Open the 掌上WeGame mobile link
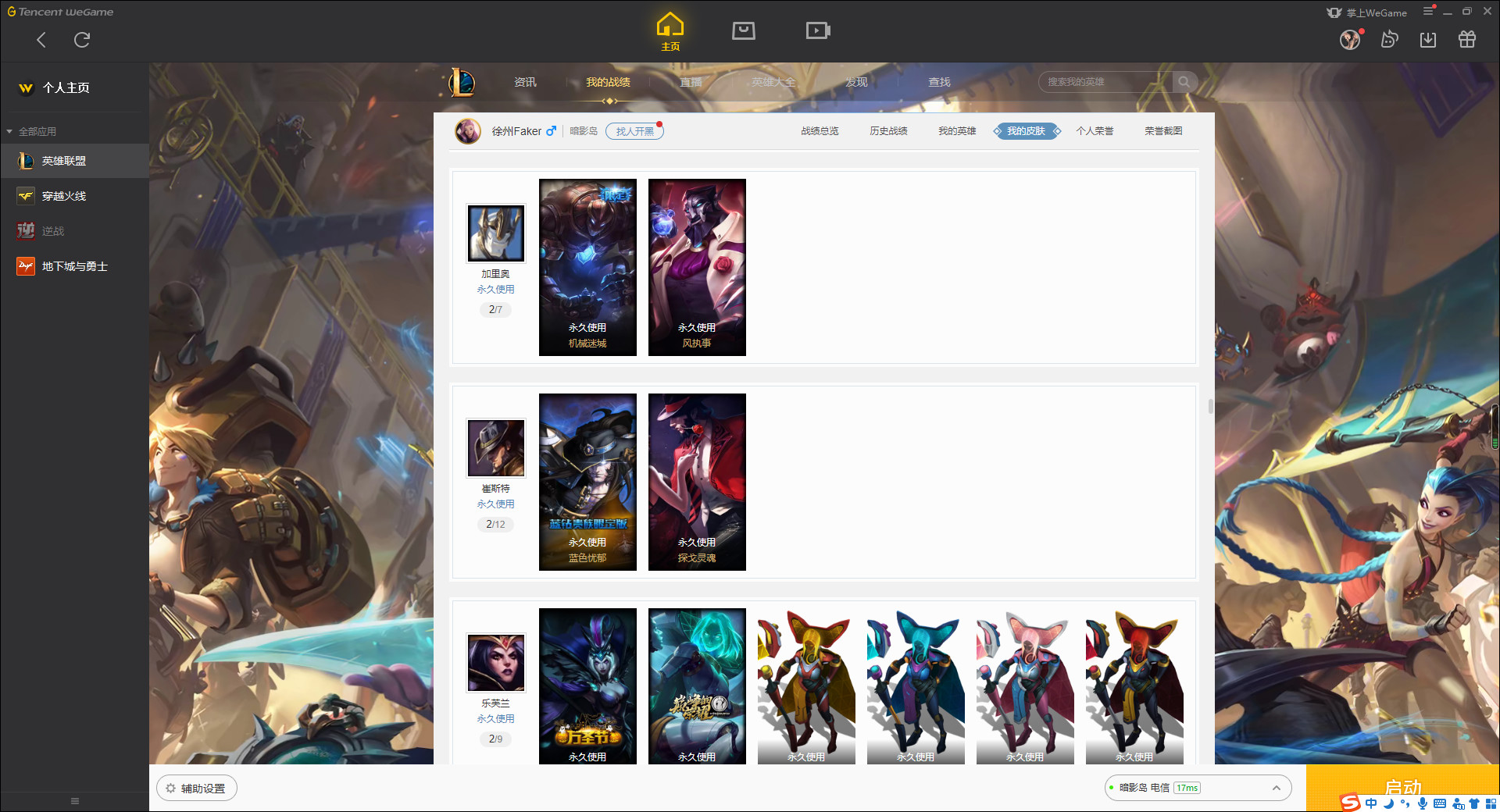 [1367, 12]
